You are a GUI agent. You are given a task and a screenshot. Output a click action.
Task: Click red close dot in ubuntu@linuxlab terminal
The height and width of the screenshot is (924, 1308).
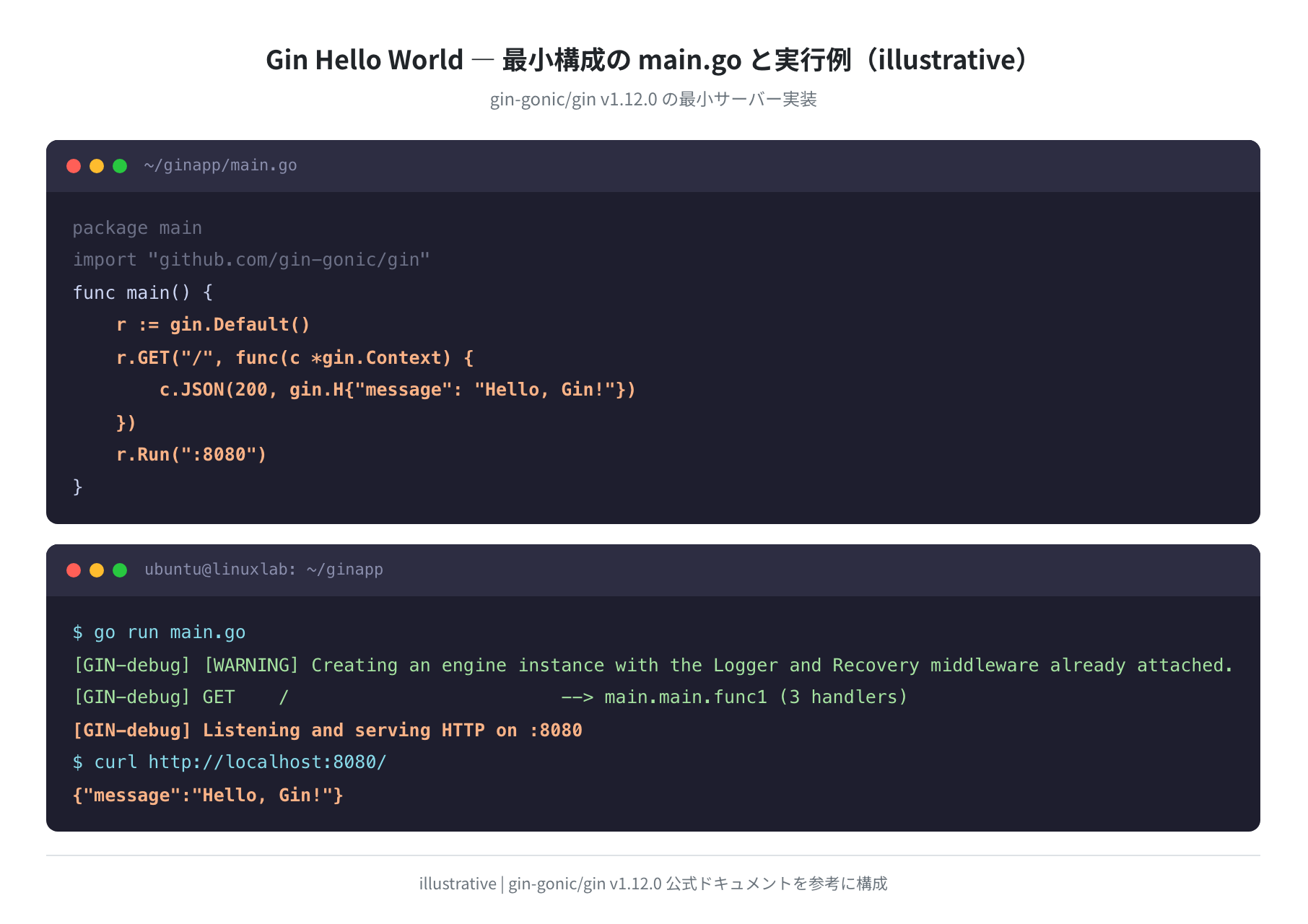point(74,570)
